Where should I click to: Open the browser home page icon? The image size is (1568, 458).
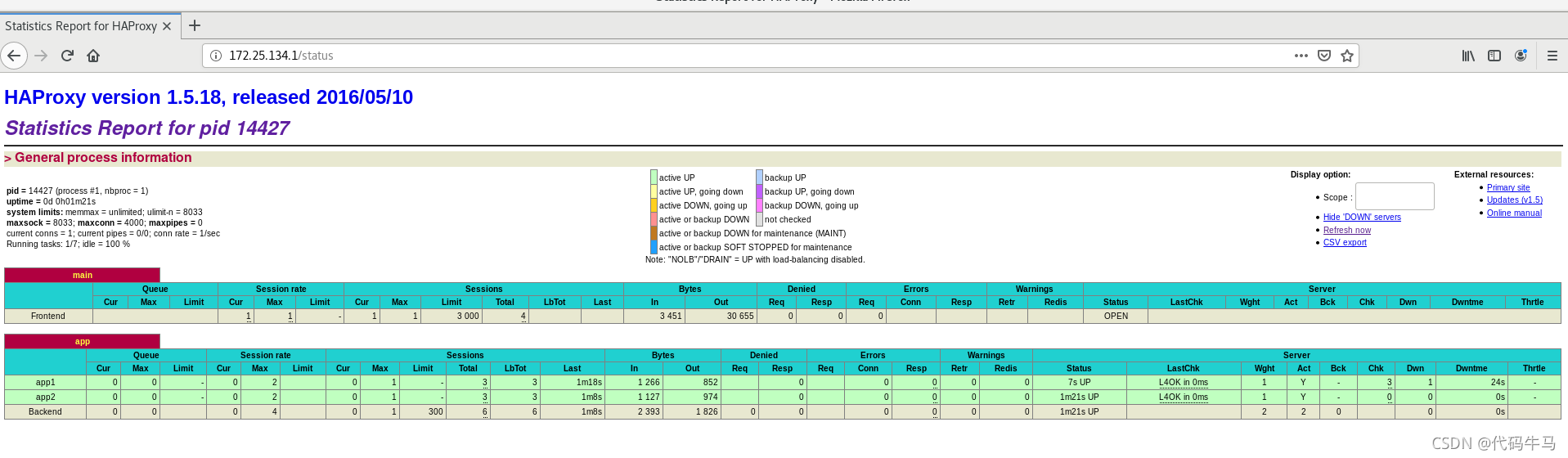click(x=93, y=56)
